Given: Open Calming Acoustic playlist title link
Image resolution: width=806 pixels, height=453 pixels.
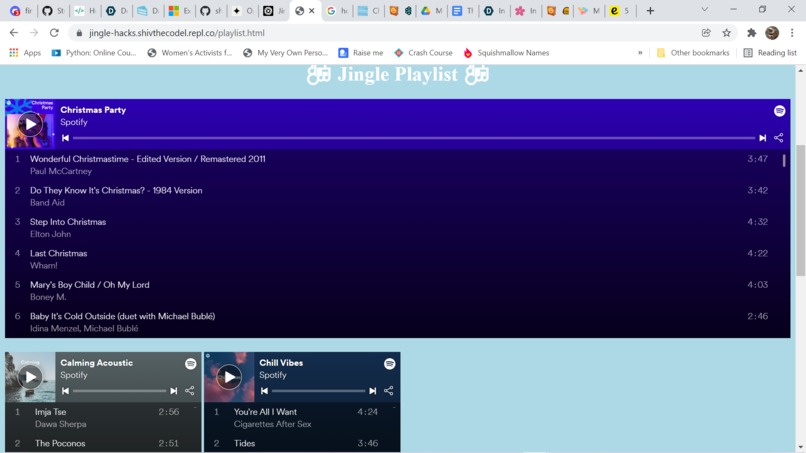Looking at the screenshot, I should (96, 363).
